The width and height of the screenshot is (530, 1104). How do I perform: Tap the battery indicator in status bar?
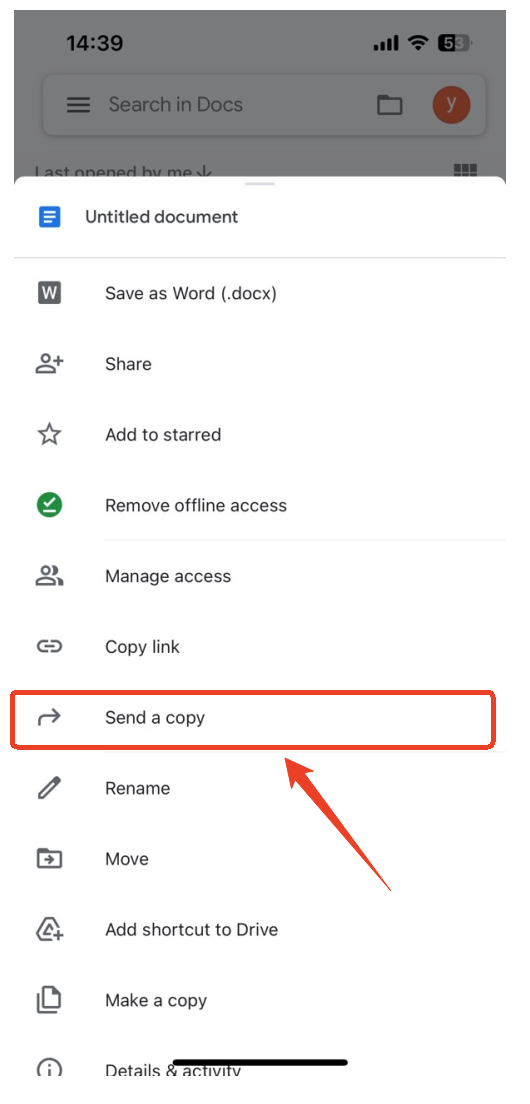pyautogui.click(x=454, y=44)
